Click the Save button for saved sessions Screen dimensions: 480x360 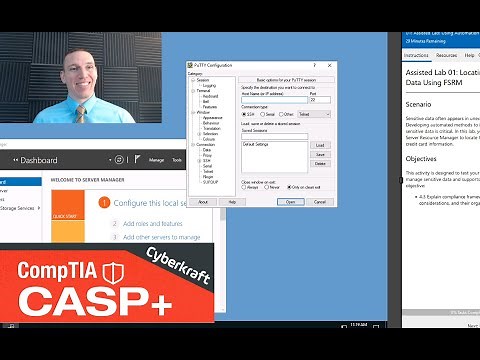coord(320,155)
